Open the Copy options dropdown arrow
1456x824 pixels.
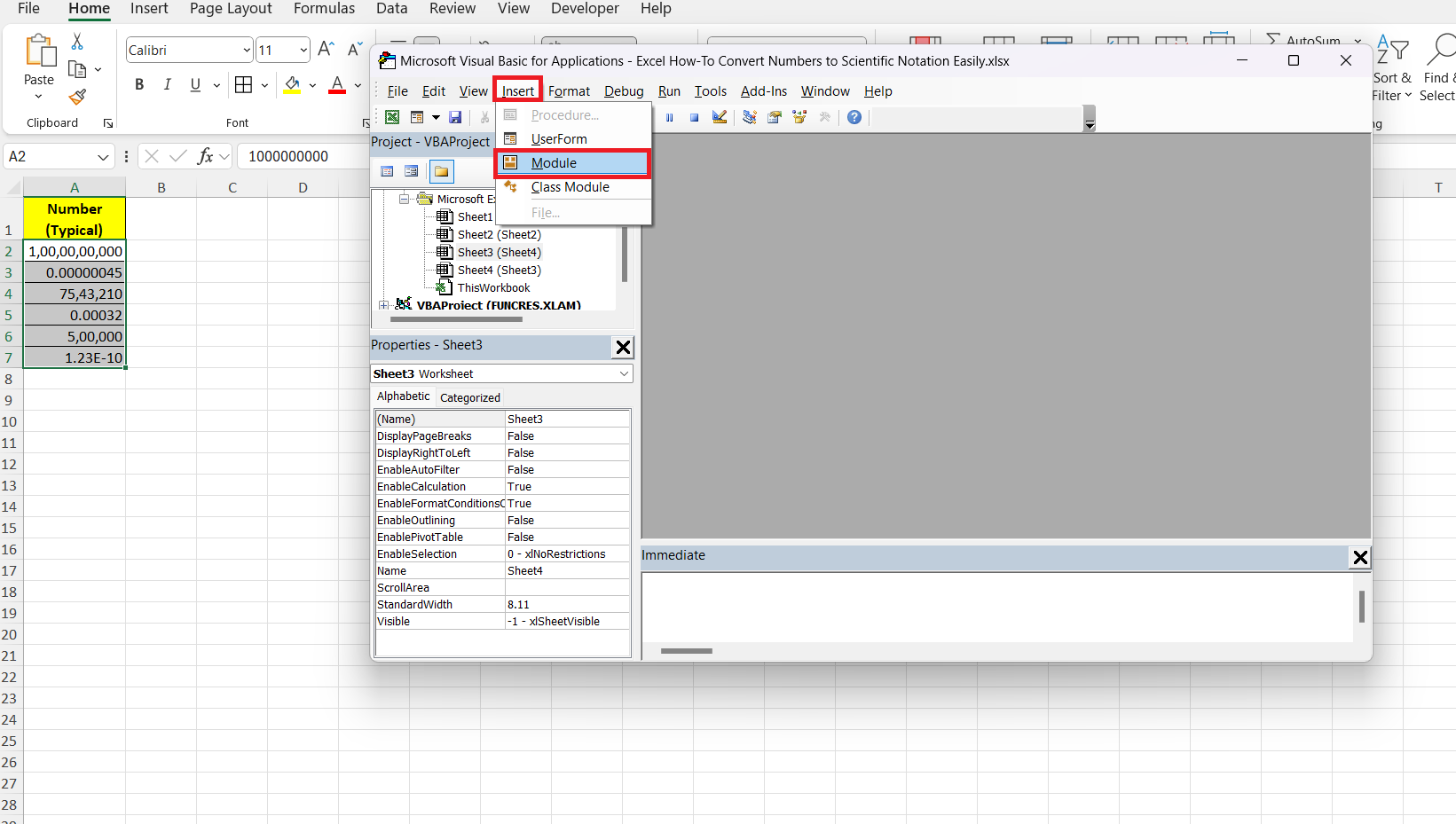[98, 69]
